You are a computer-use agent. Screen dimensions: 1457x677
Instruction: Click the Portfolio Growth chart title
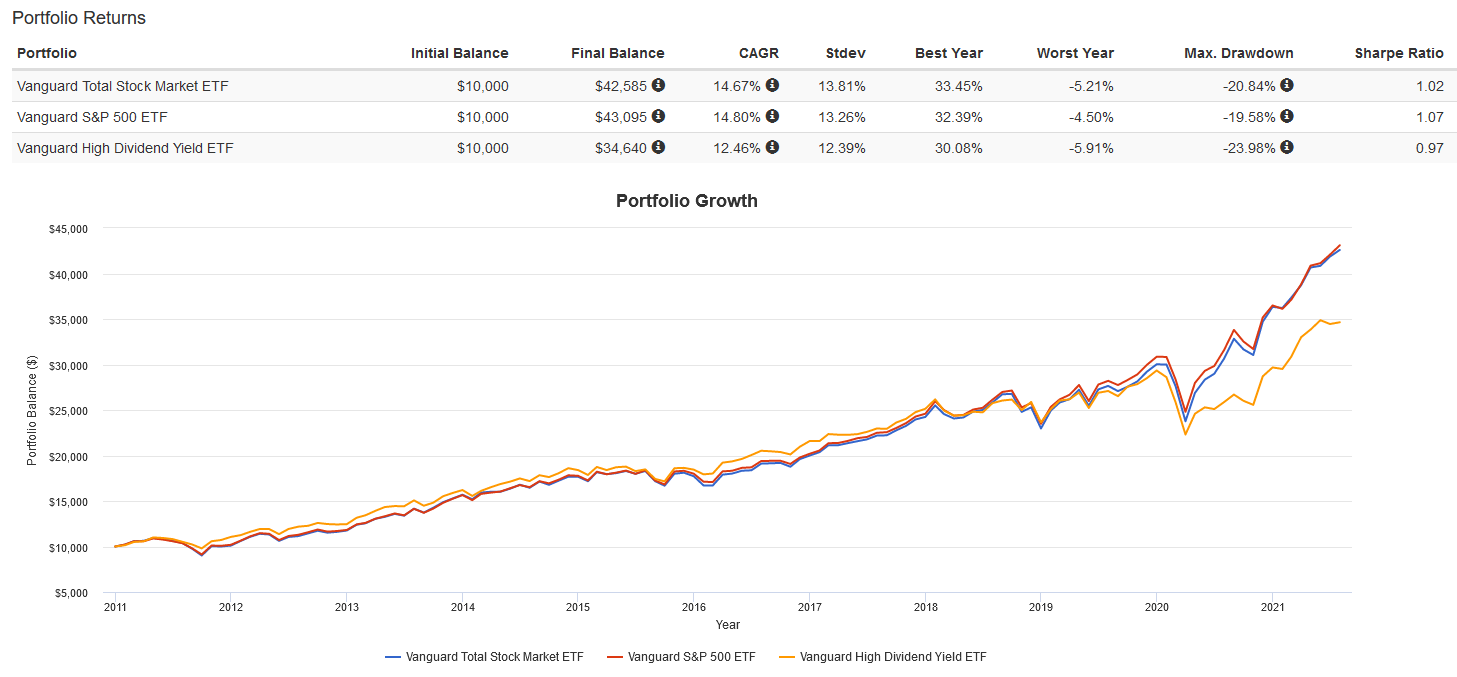pos(686,201)
